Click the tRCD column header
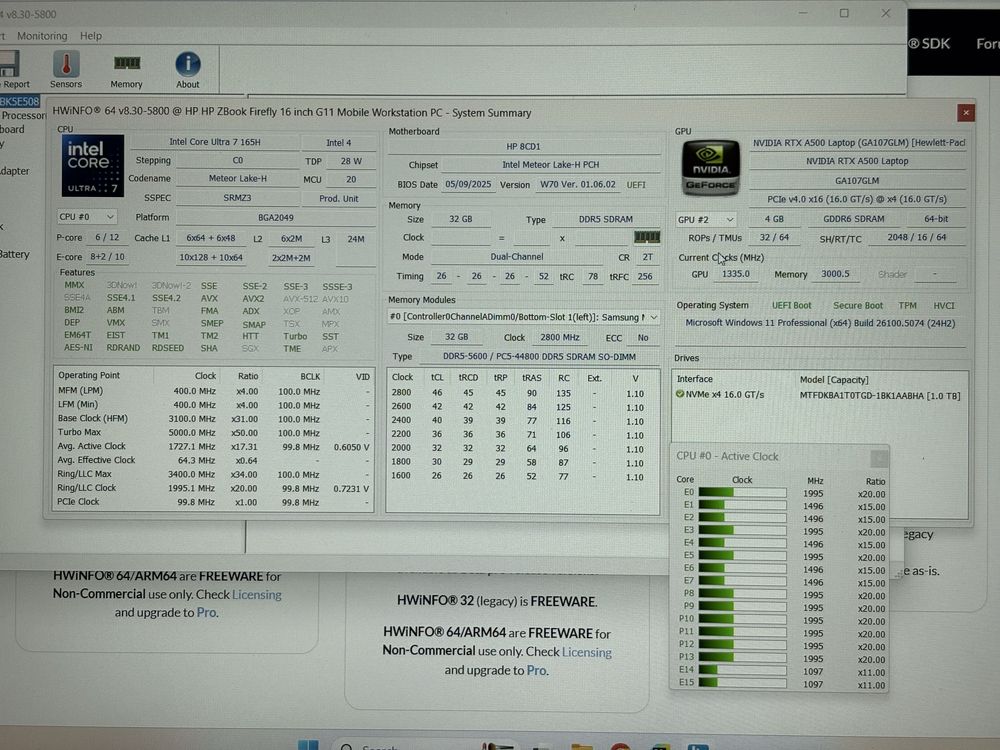 click(468, 378)
